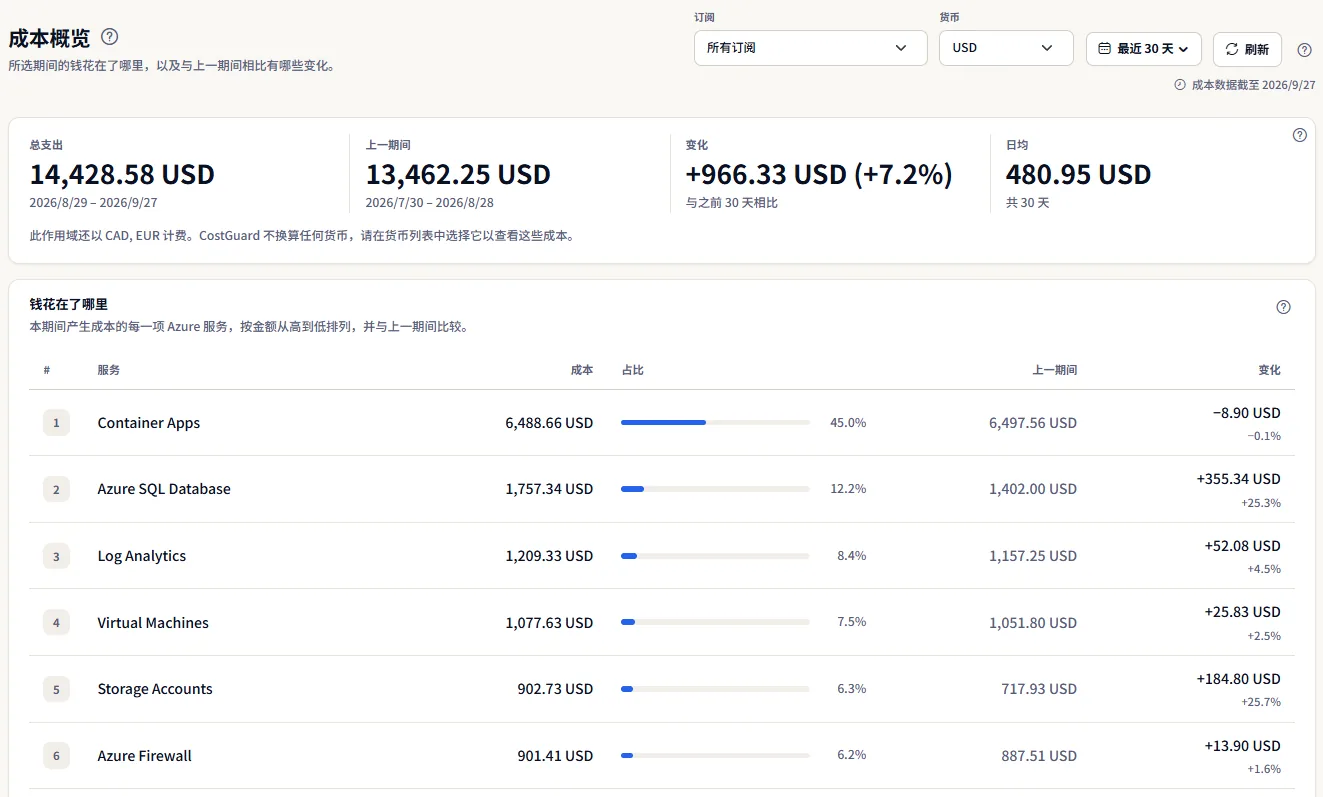Click the cost 1,757.34 USD
This screenshot has height=797, width=1323.
[549, 489]
